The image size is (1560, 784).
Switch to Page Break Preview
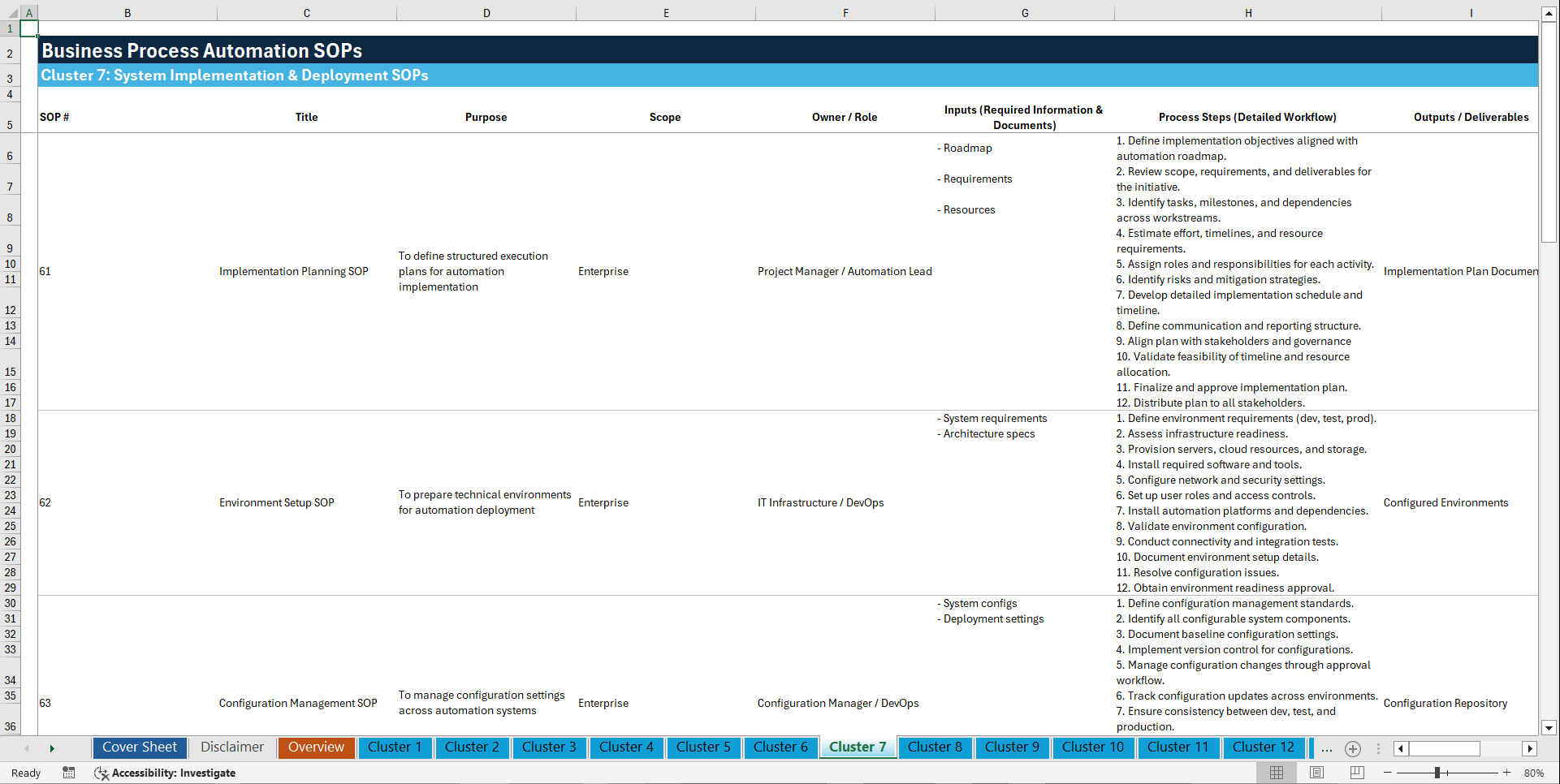coord(1356,773)
